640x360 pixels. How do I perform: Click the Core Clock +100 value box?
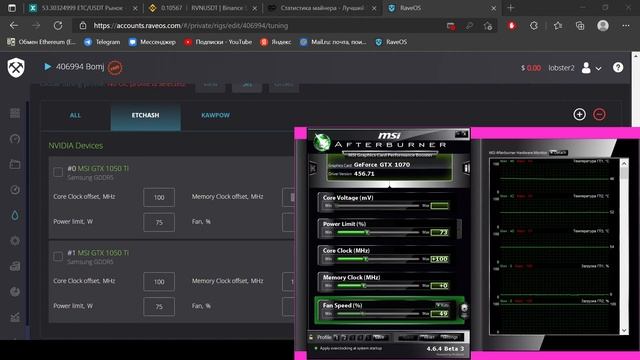pyautogui.click(x=440, y=259)
